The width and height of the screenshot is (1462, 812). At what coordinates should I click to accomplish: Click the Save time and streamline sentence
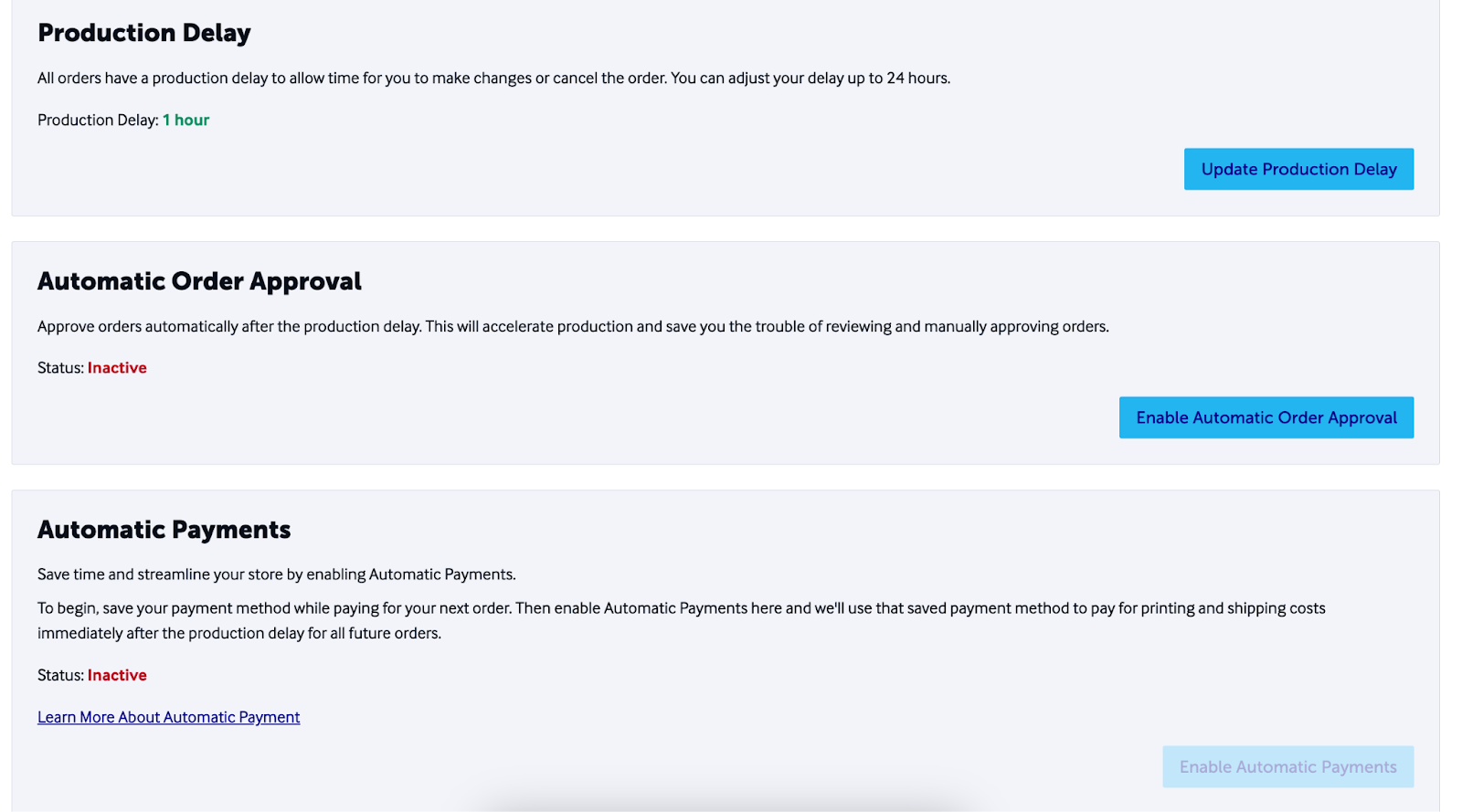point(276,574)
